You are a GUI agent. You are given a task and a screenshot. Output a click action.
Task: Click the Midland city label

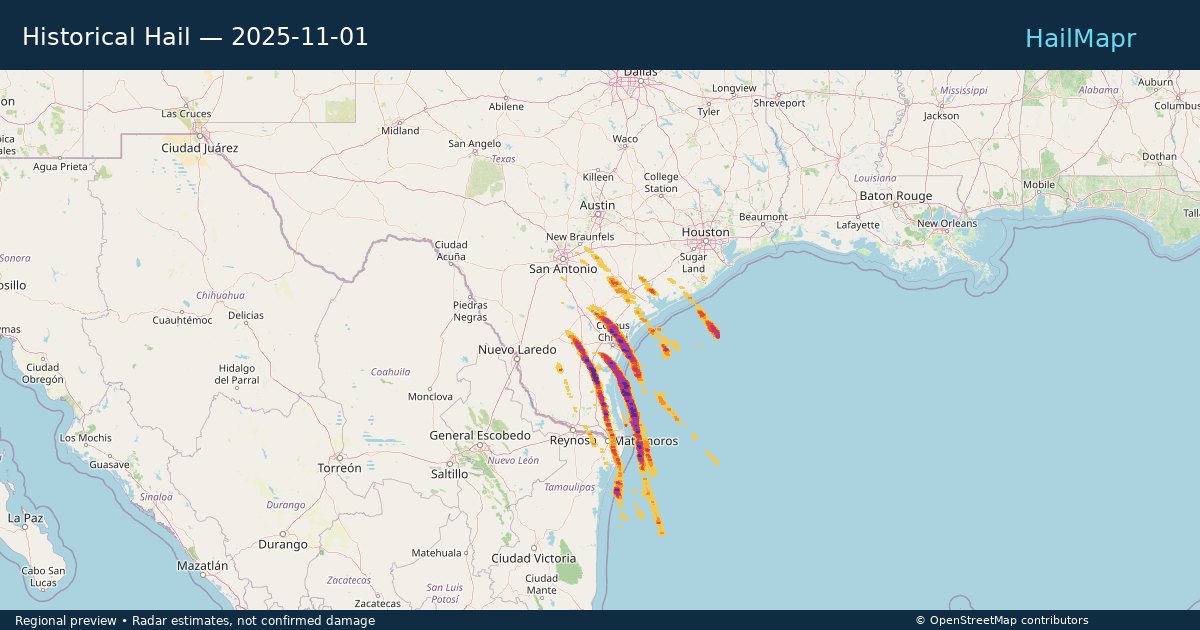point(400,131)
